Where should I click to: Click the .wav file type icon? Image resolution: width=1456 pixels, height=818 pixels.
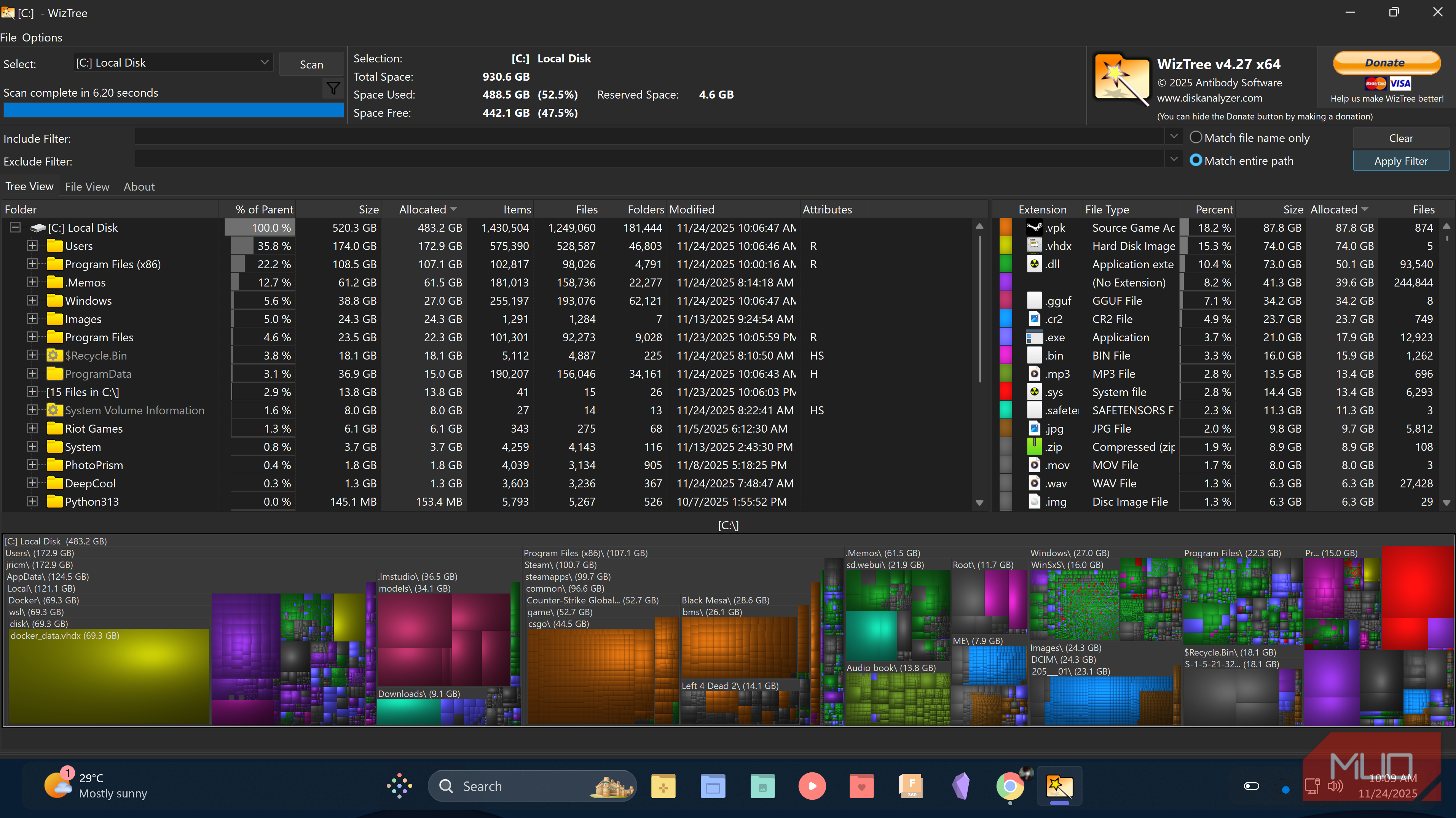pos(1034,483)
